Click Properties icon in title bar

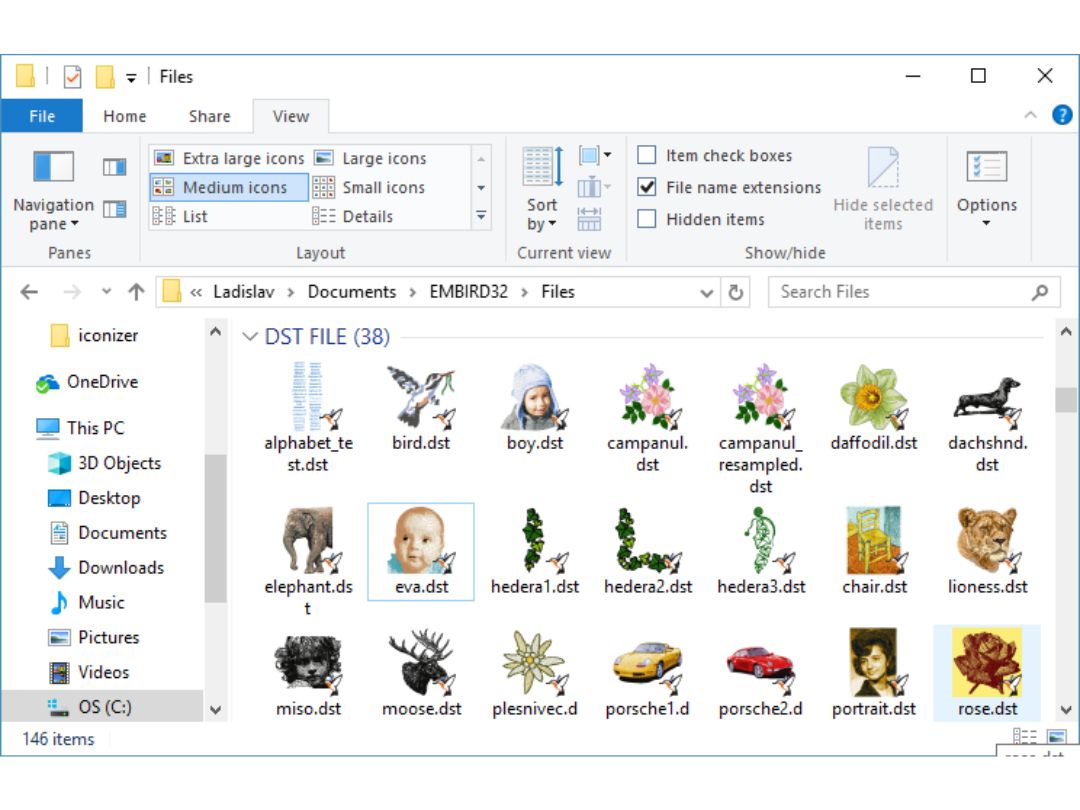click(72, 76)
